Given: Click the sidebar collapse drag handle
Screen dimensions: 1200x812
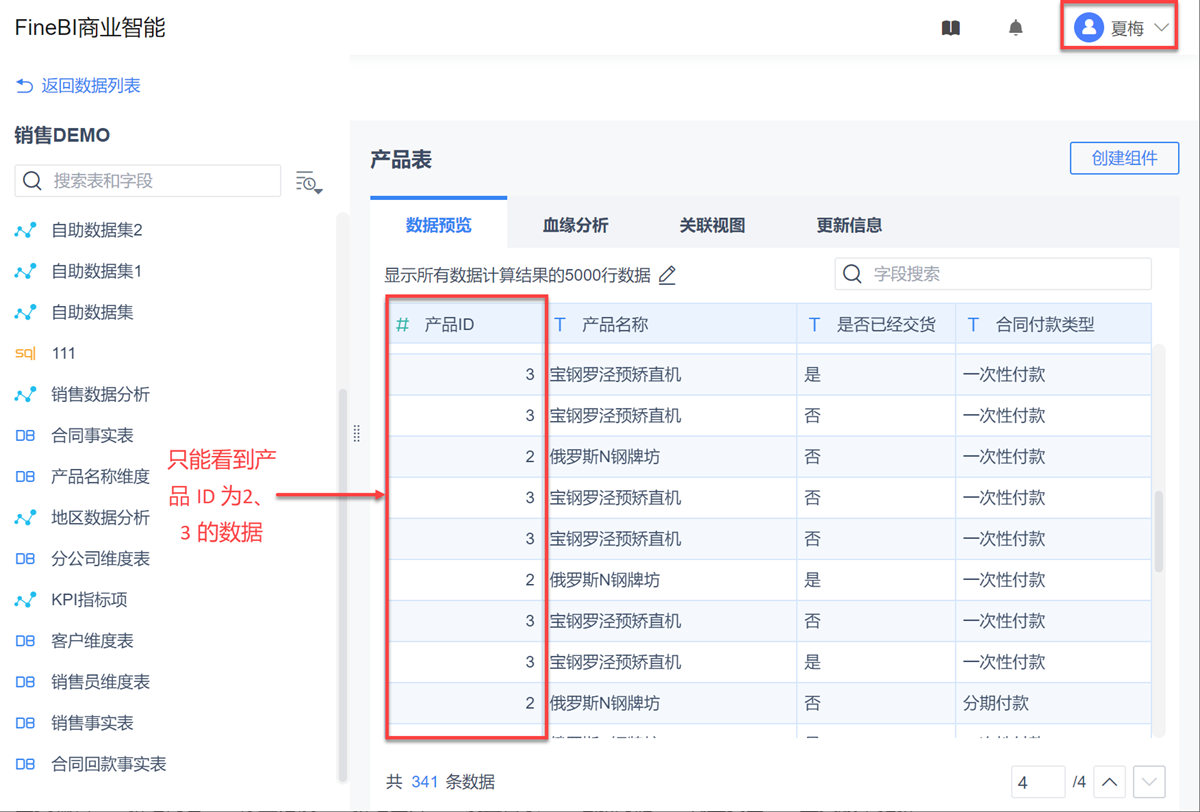Looking at the screenshot, I should tap(357, 433).
